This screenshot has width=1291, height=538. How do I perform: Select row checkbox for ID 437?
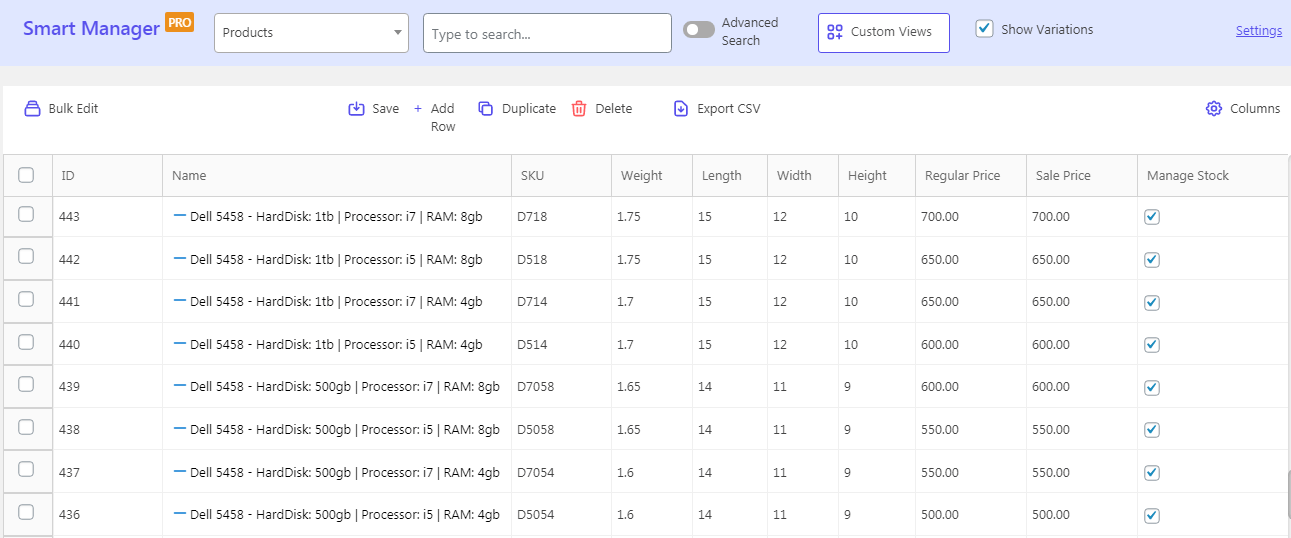click(x=26, y=469)
